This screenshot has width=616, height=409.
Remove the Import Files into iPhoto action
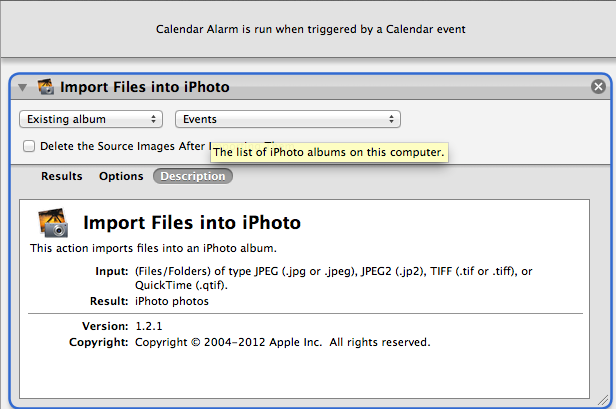[x=598, y=86]
